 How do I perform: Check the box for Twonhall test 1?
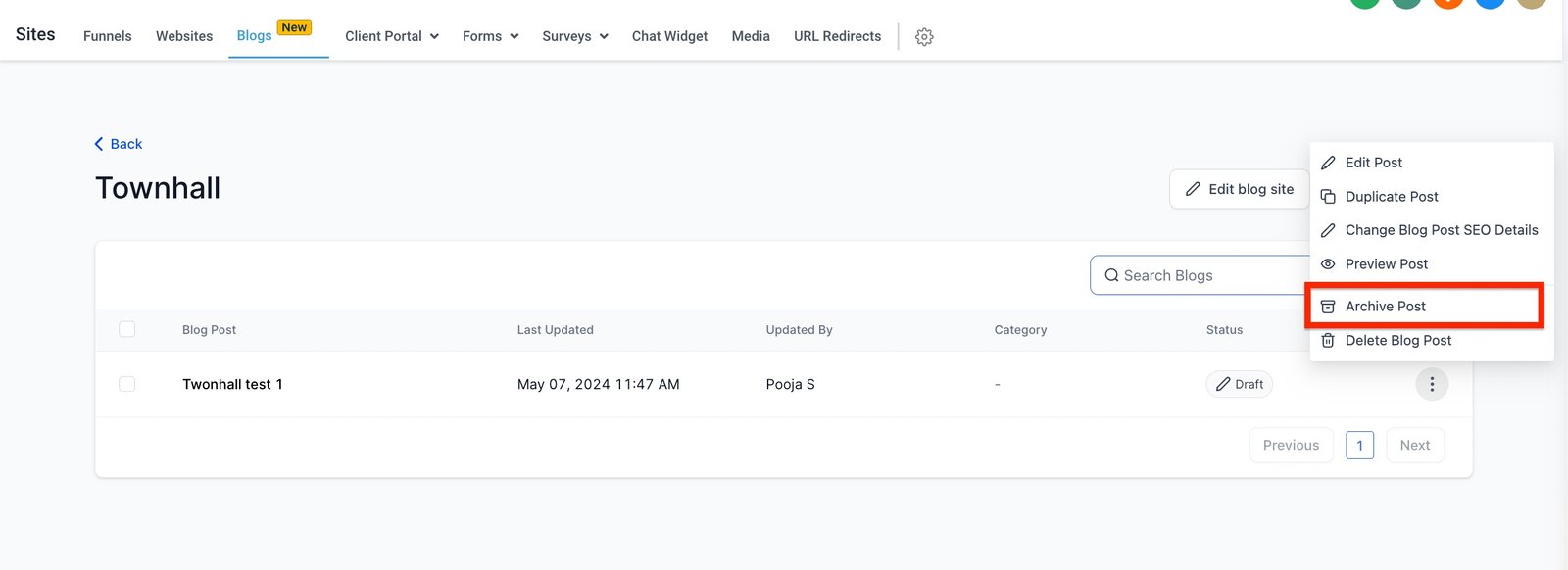(x=127, y=384)
